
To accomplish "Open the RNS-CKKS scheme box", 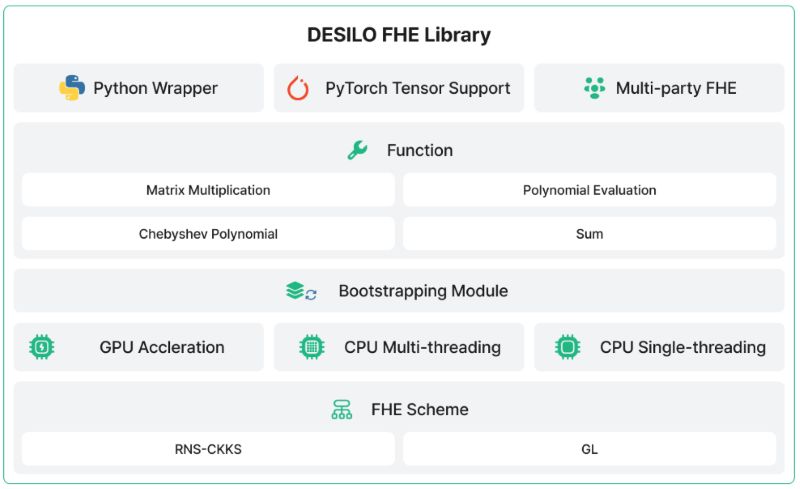I will (208, 449).
